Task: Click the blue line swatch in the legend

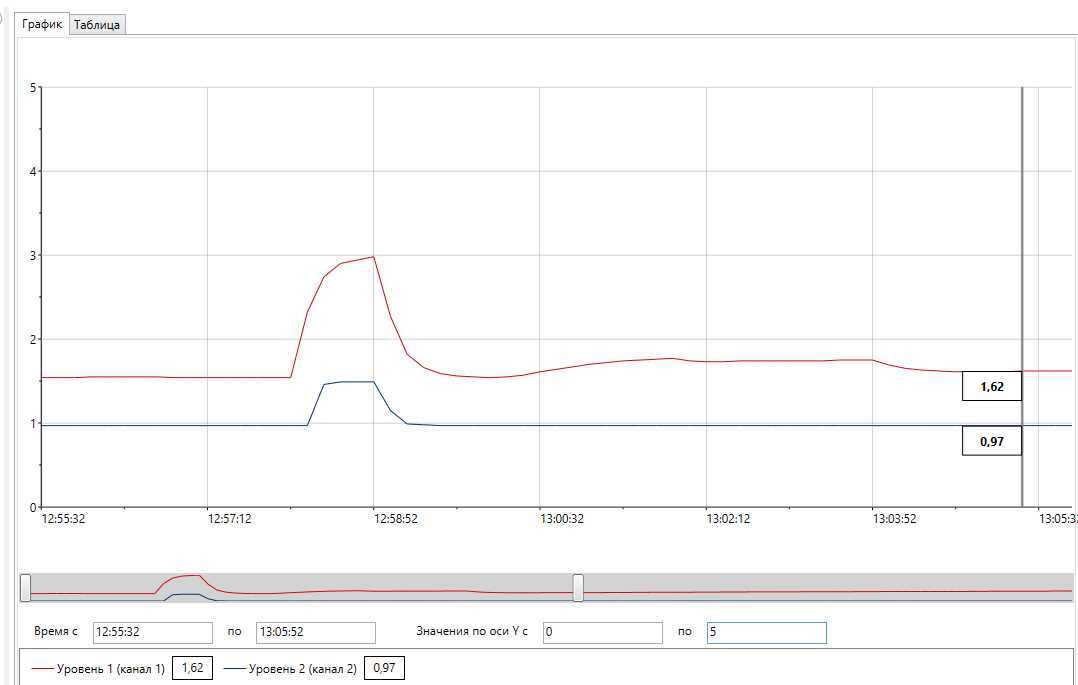Action: coord(234,668)
